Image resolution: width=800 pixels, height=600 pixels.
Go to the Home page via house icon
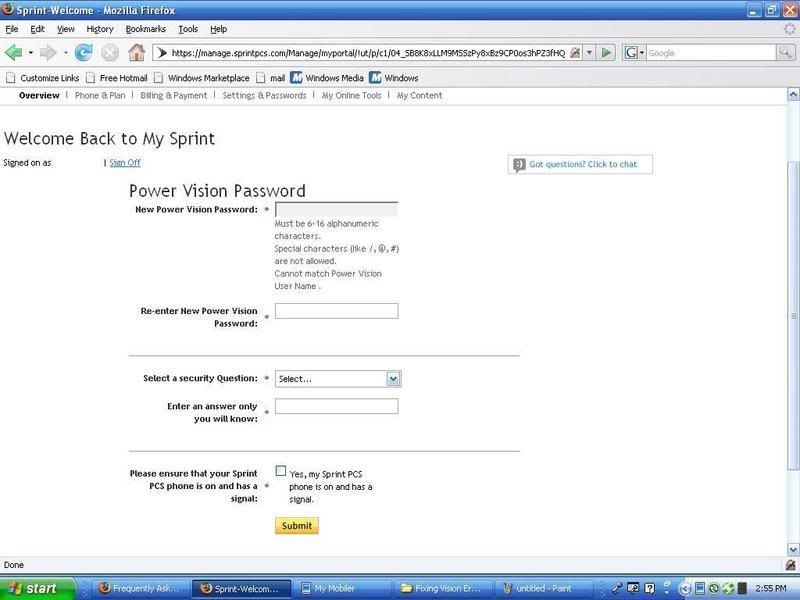point(136,52)
